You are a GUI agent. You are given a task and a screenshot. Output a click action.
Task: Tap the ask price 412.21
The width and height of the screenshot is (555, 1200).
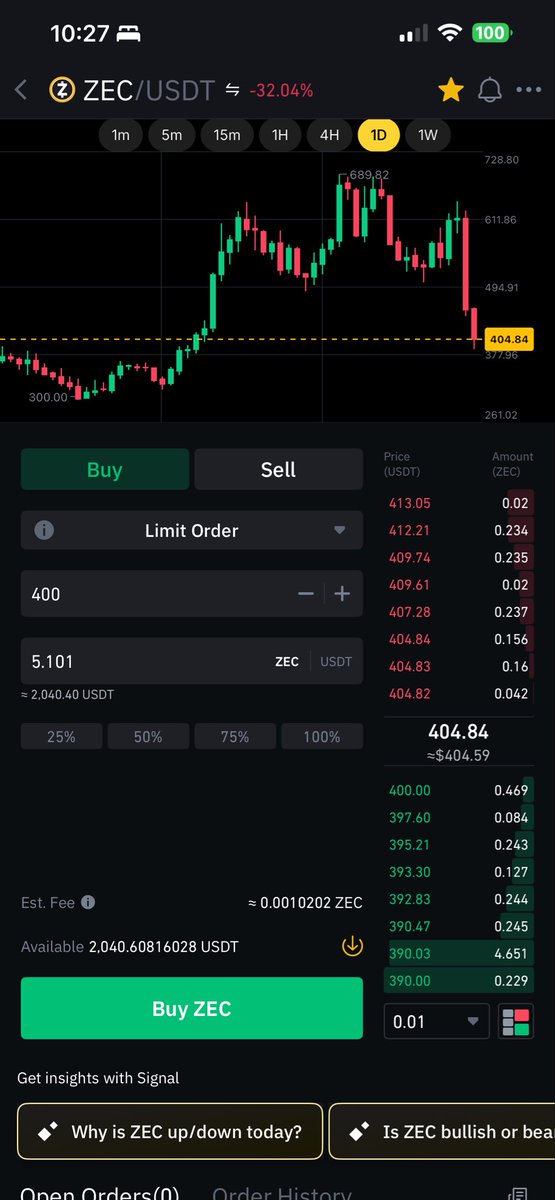[x=408, y=530]
